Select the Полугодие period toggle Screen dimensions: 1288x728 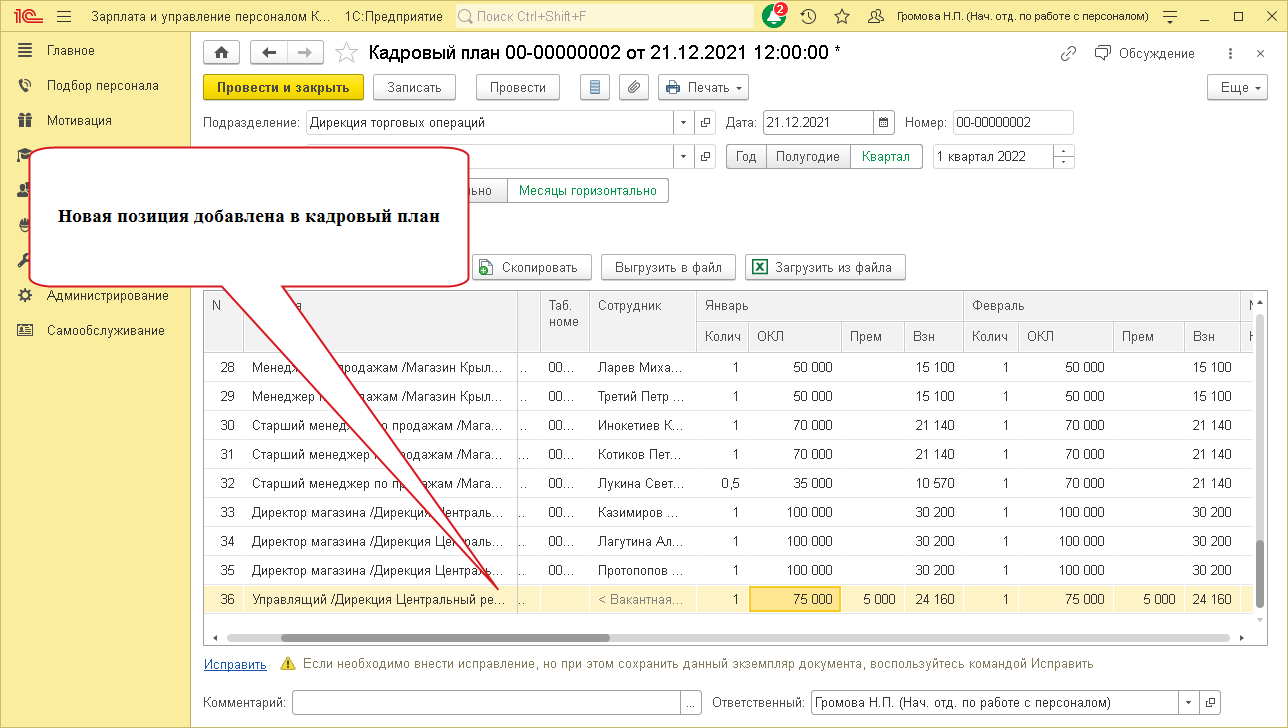(x=809, y=157)
